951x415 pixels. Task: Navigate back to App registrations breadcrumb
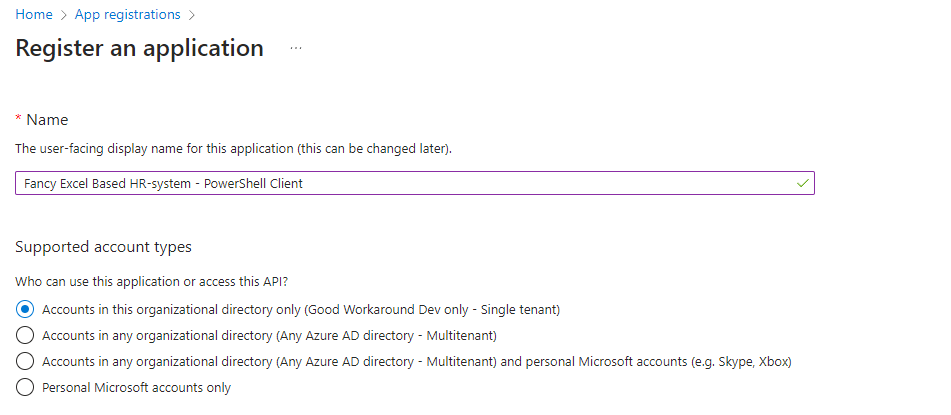127,15
